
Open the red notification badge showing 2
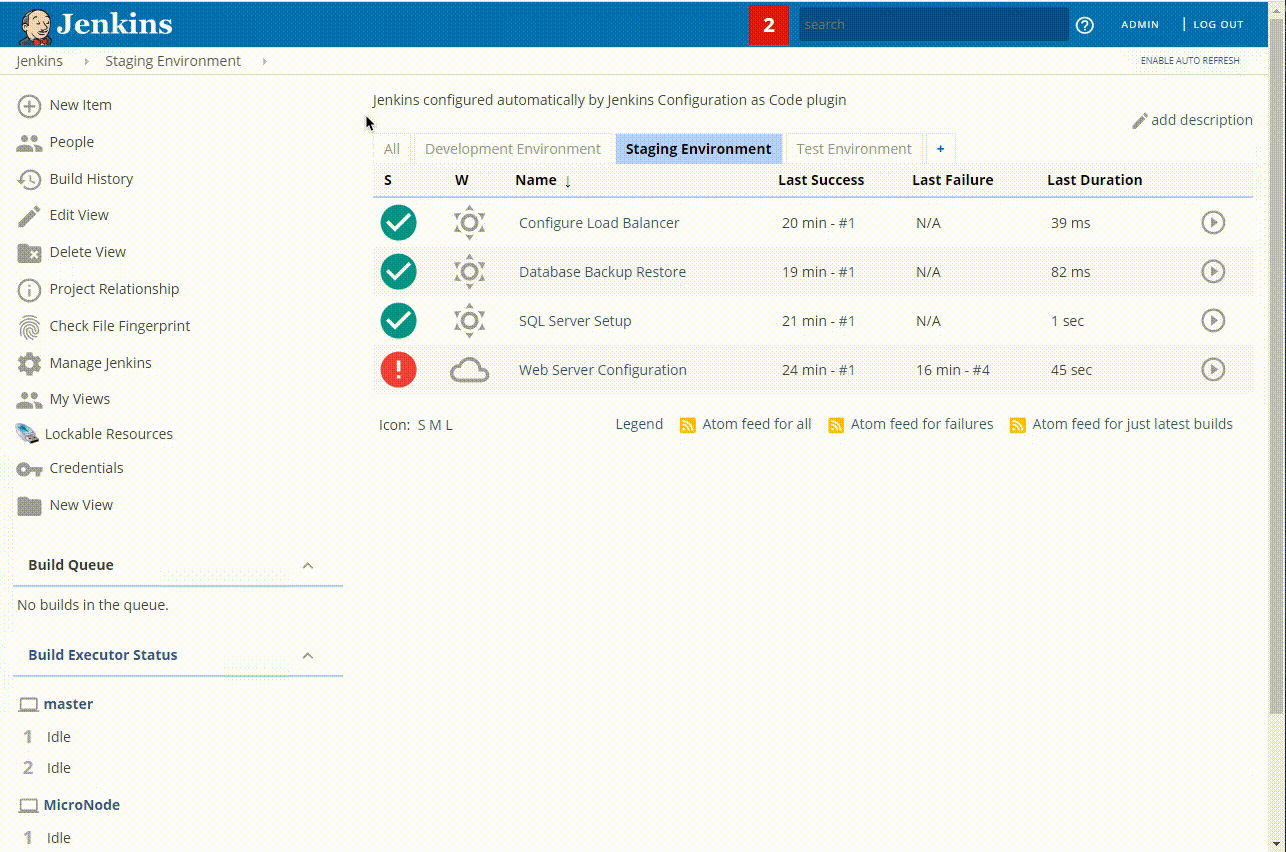click(768, 25)
